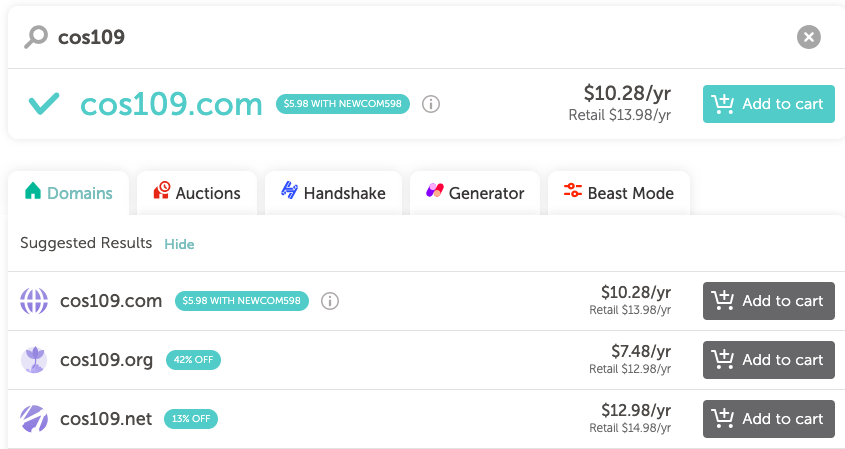Screen dimensions: 845x449
Task: Switch to the Auctions tab
Action: point(197,193)
